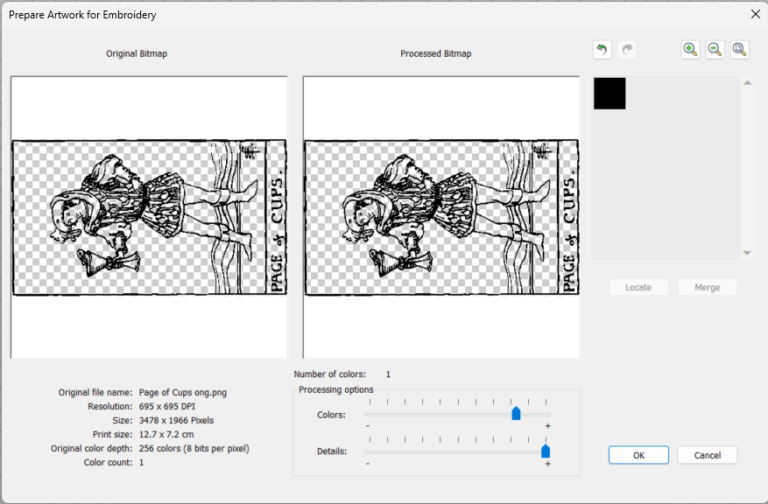Screen dimensions: 768x504
Task: Click scroll down arrow in color list
Action: [x=747, y=253]
